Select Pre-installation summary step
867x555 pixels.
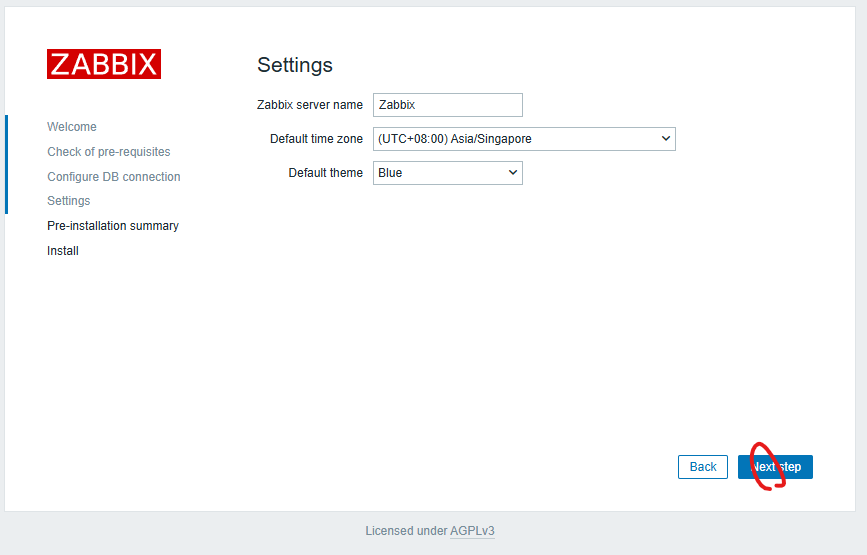pyautogui.click(x=113, y=226)
